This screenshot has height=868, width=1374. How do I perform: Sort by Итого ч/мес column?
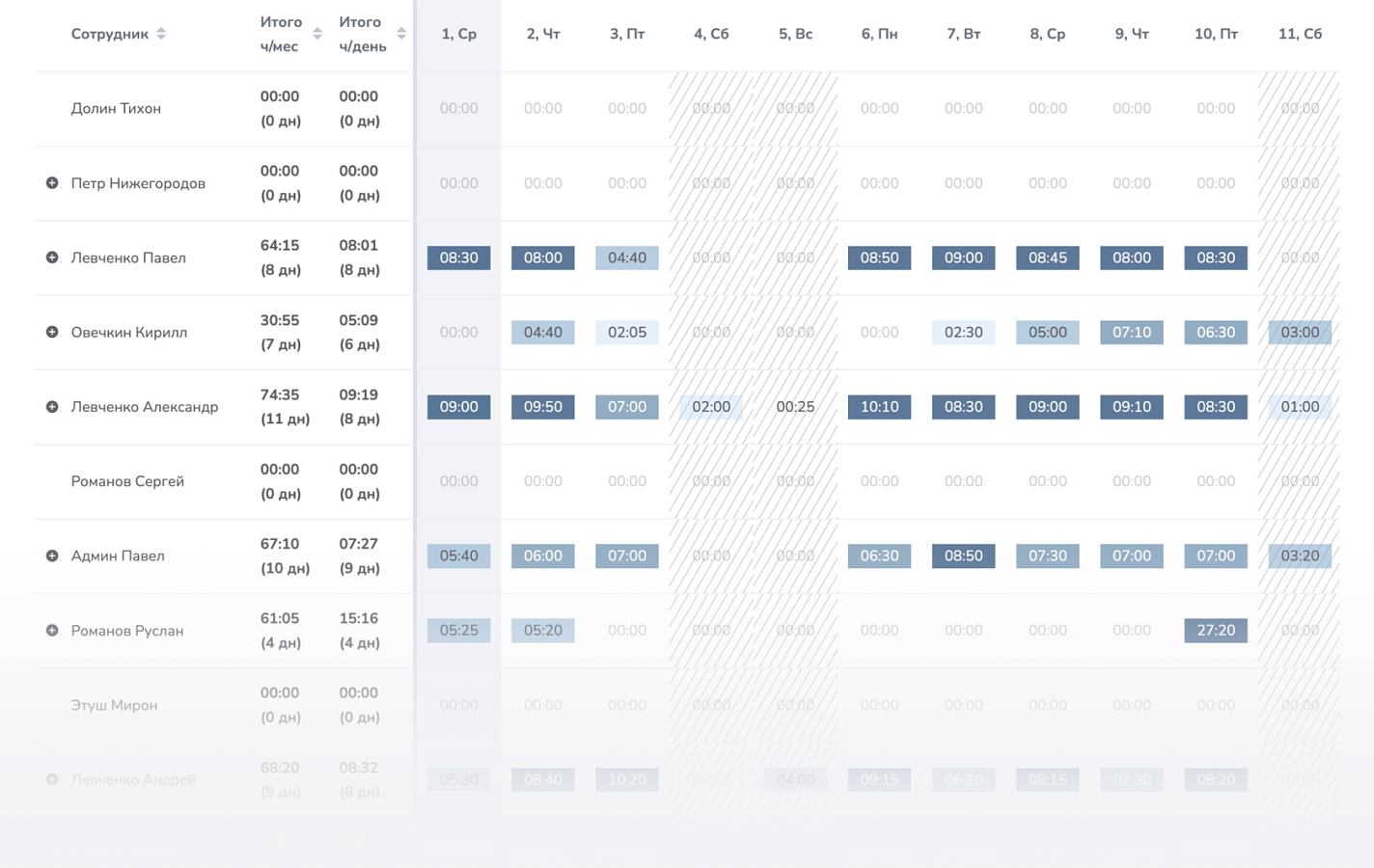(x=317, y=34)
